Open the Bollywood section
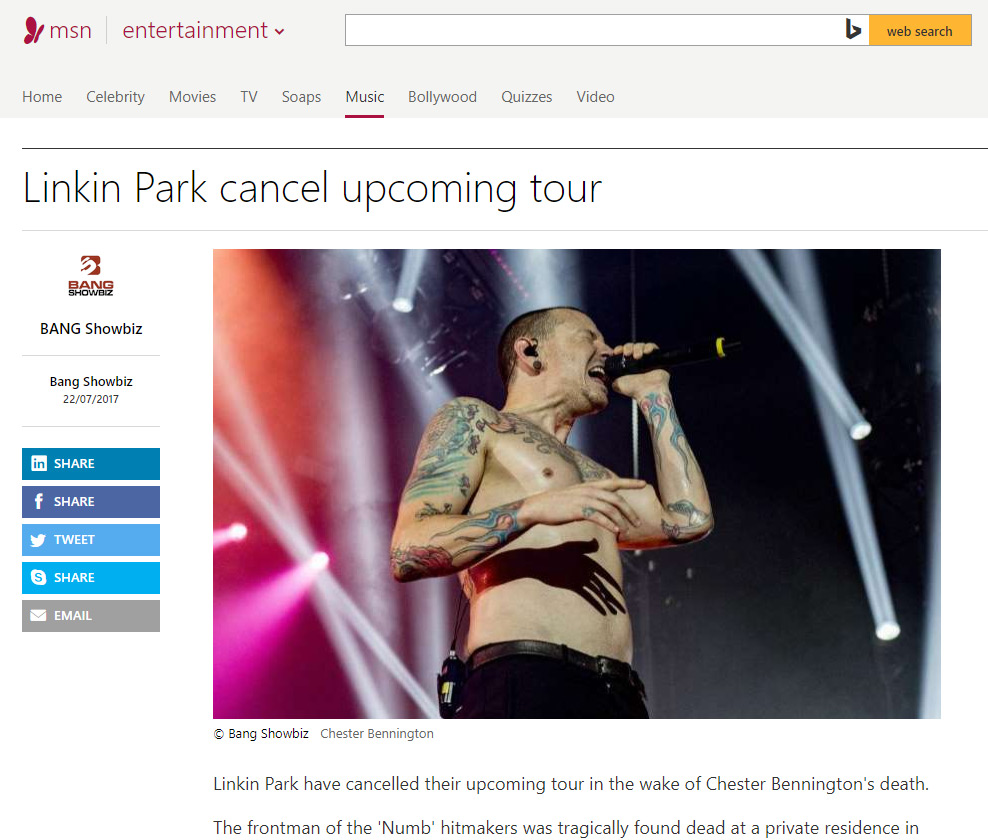This screenshot has width=988, height=840. (x=442, y=97)
